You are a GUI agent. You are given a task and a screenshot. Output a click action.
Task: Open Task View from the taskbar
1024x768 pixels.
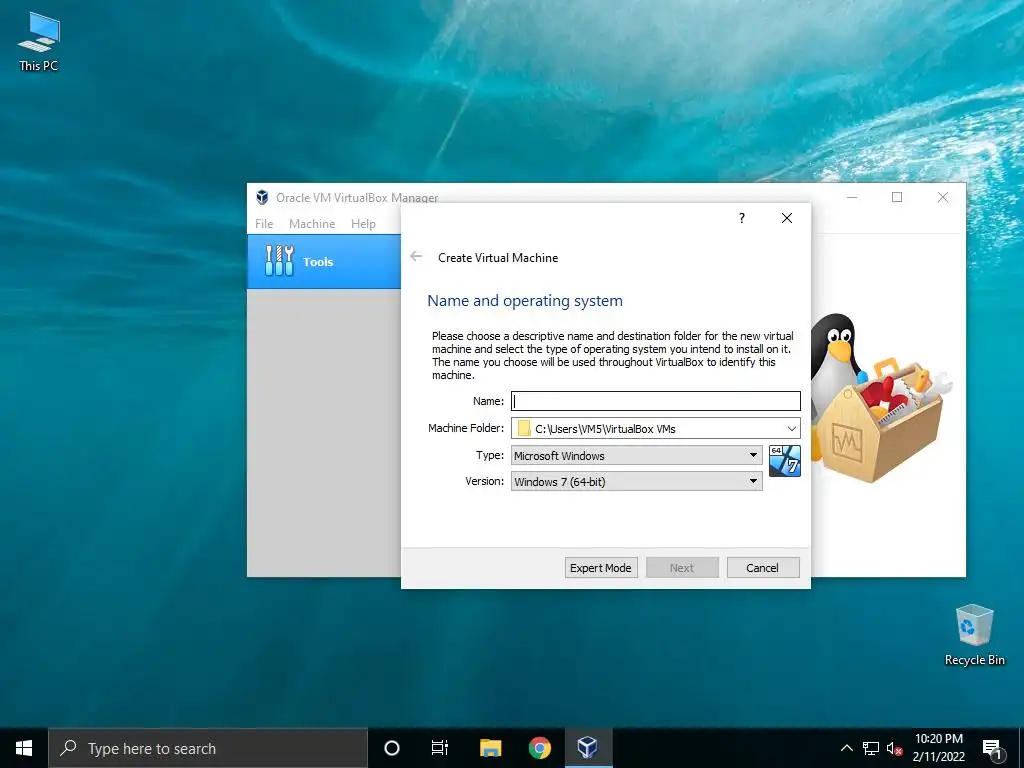pyautogui.click(x=440, y=748)
